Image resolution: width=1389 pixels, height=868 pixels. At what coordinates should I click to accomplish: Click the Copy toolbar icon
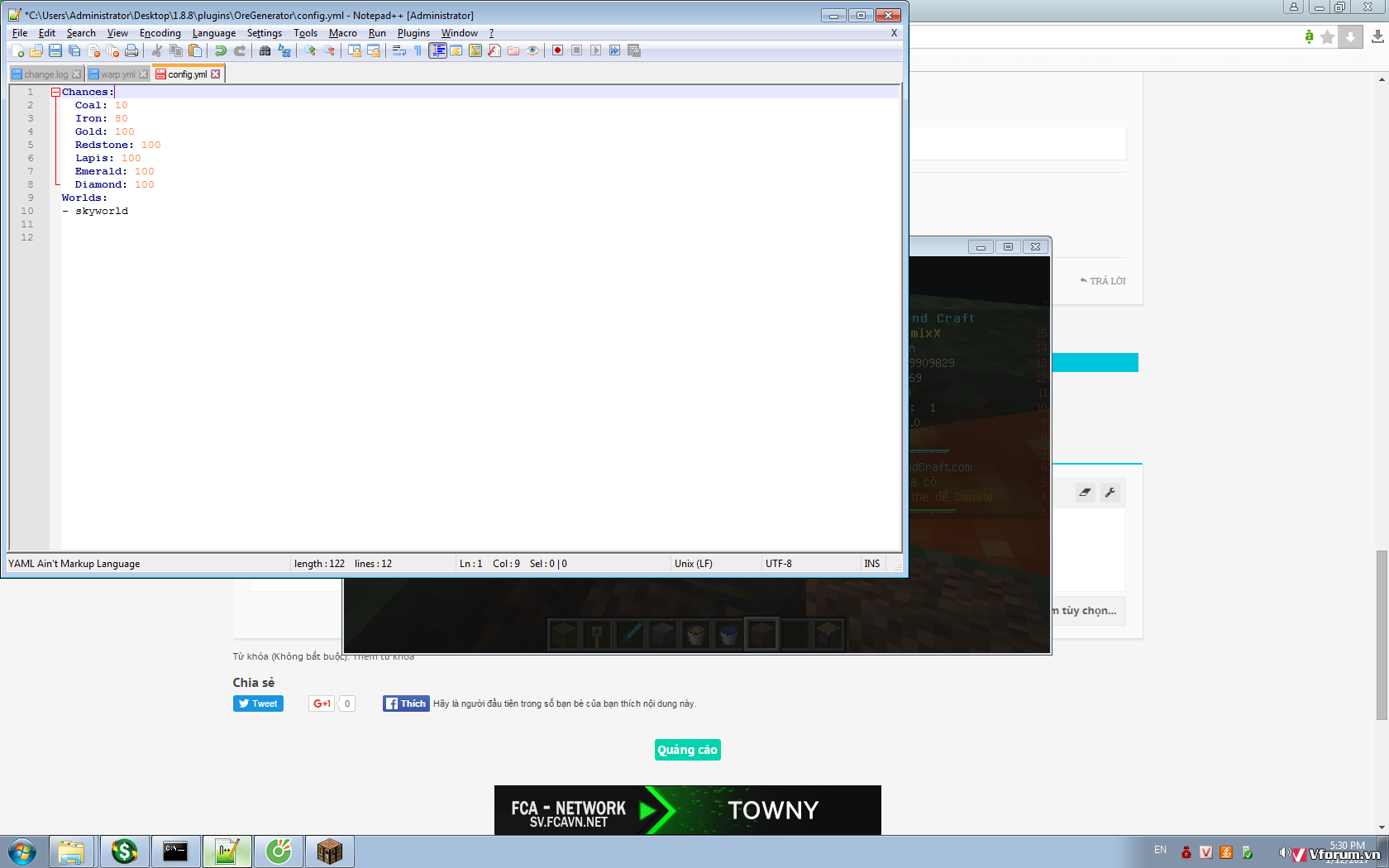(x=176, y=50)
